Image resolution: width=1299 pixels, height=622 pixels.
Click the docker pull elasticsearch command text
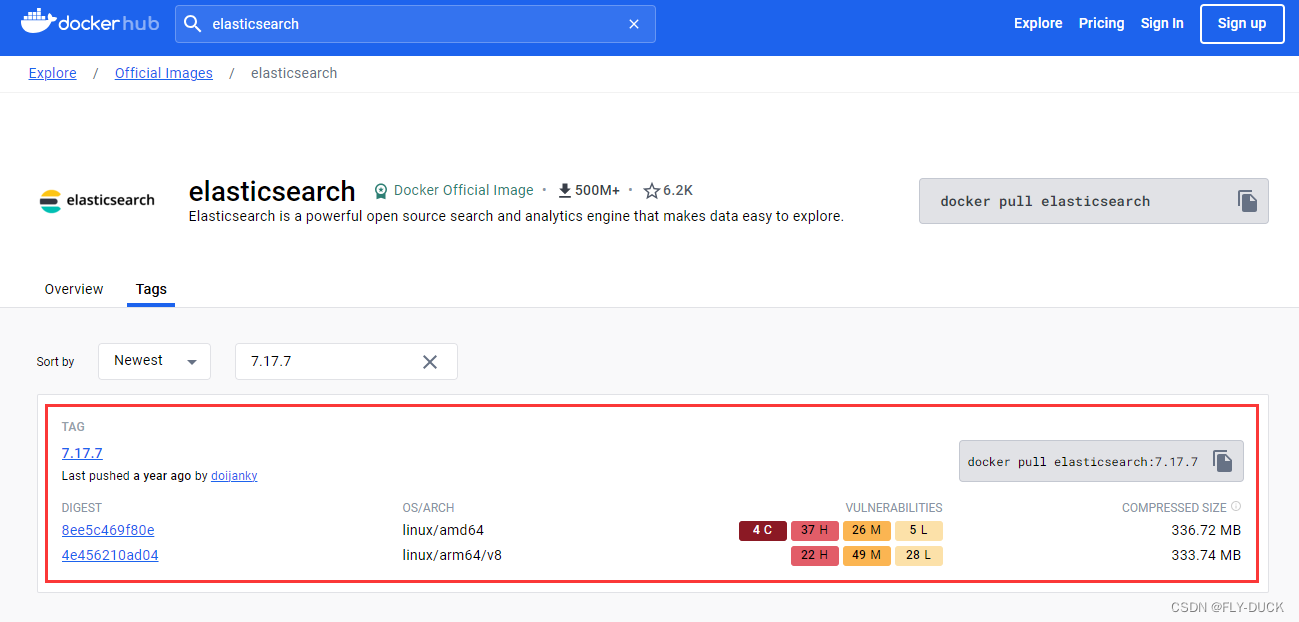coord(1045,201)
